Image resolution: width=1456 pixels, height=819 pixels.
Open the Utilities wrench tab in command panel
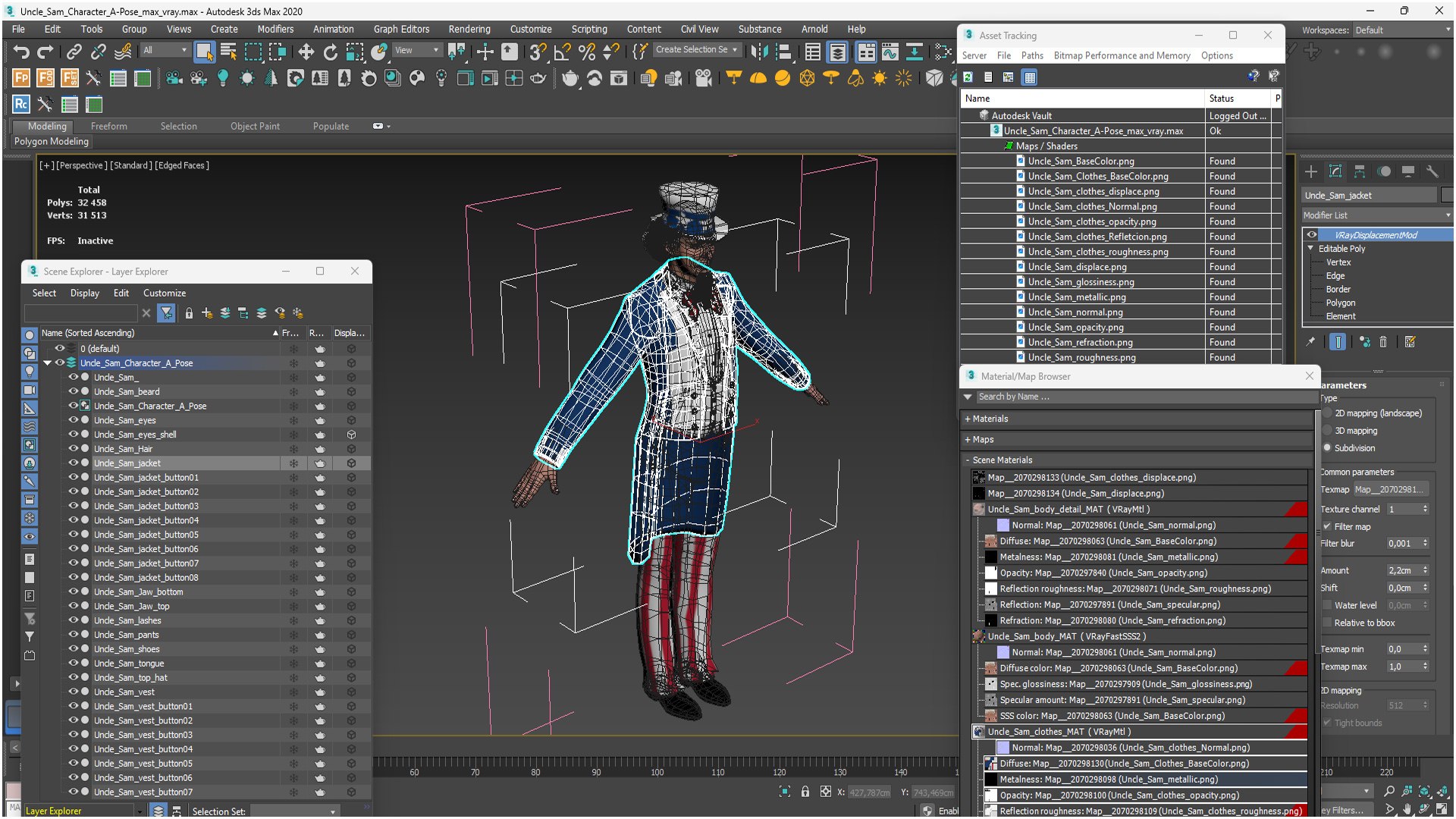1432,171
